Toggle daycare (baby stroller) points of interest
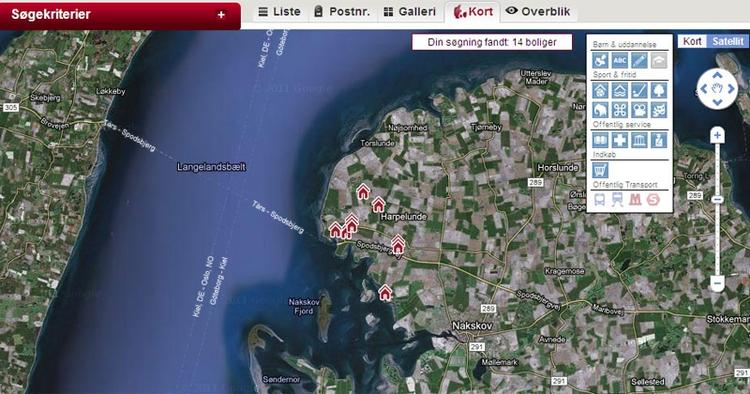Screen dimensions: 750x394 coord(600,61)
